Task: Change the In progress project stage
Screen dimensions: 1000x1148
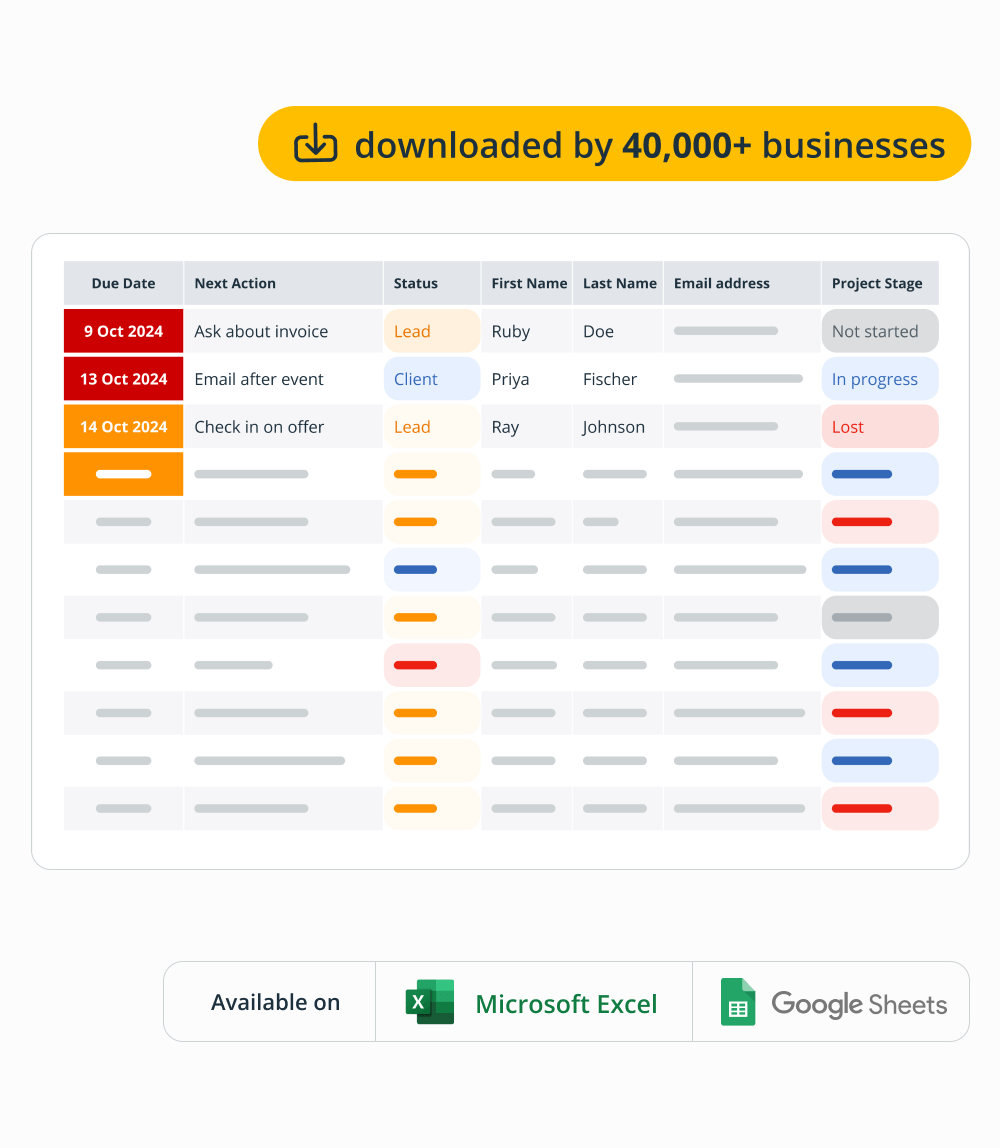Action: [x=879, y=379]
